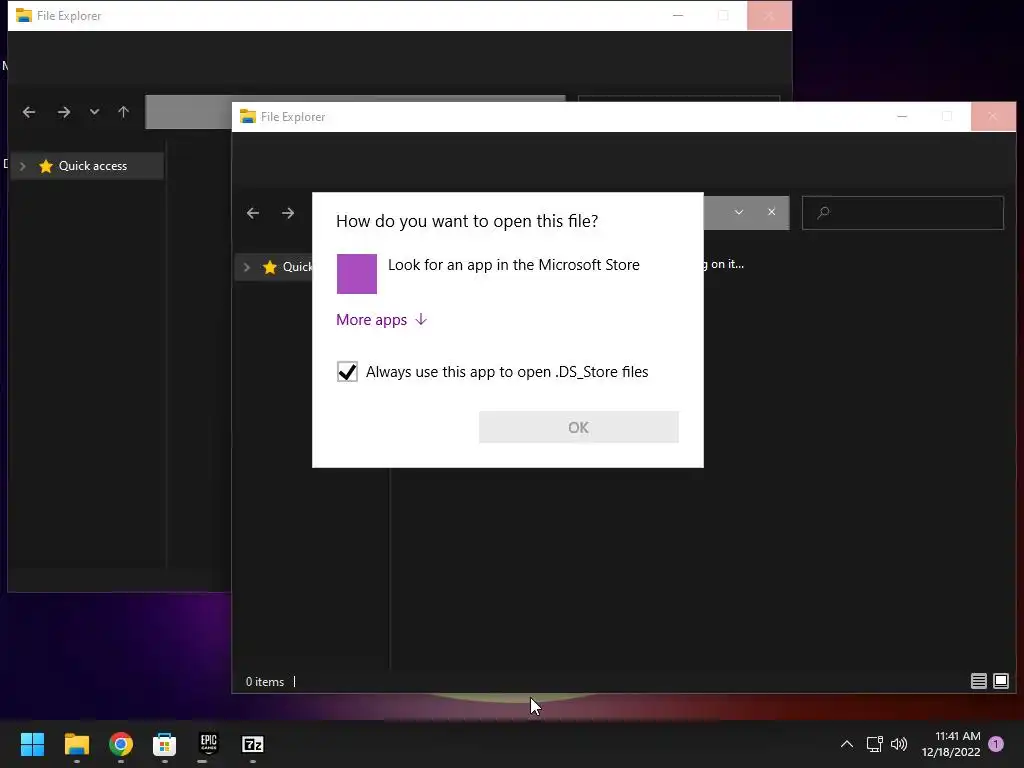Expand Quick access chevron in rear window
This screenshot has height=768, width=1024.
tap(23, 166)
